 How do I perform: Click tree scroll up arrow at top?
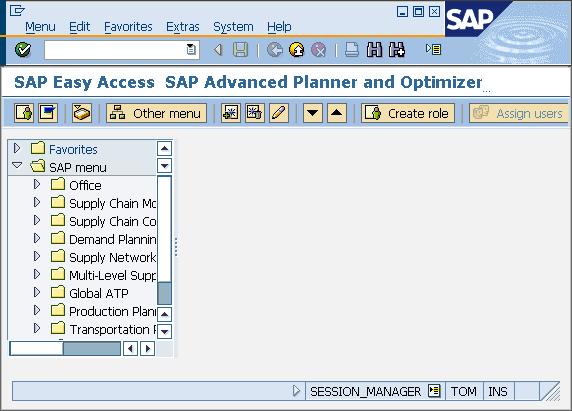pos(165,148)
